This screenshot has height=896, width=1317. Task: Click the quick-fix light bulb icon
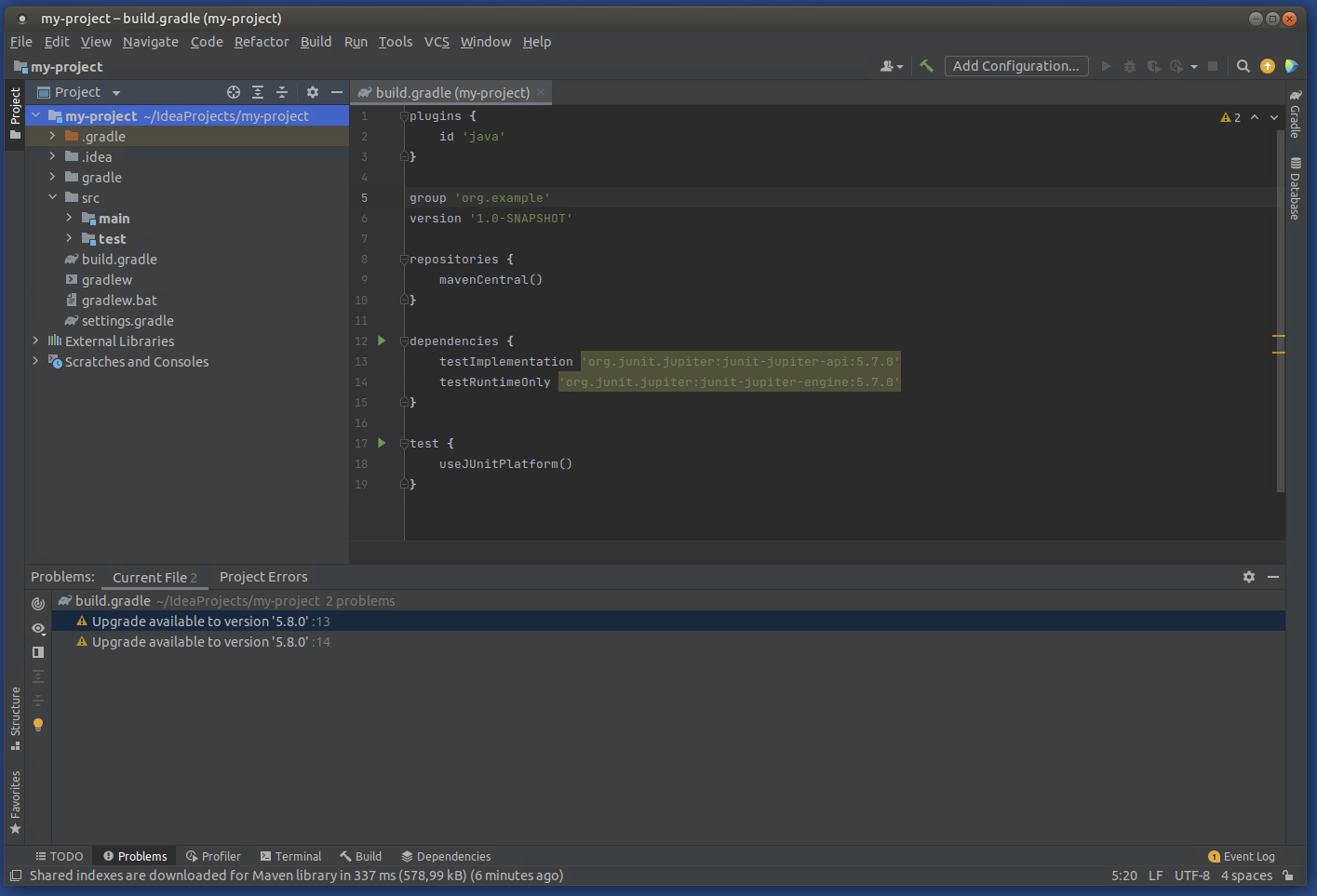point(38,725)
